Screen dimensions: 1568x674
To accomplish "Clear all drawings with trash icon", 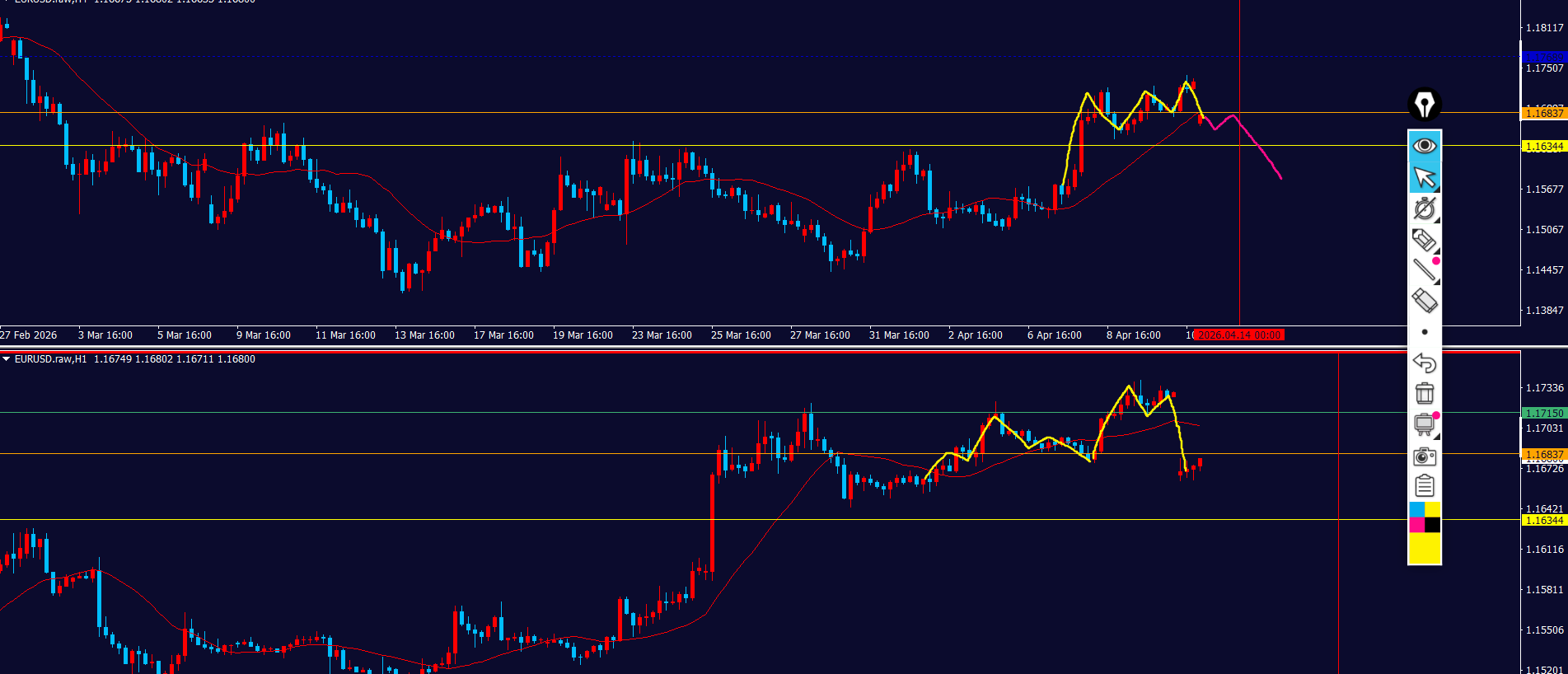I will (1424, 393).
